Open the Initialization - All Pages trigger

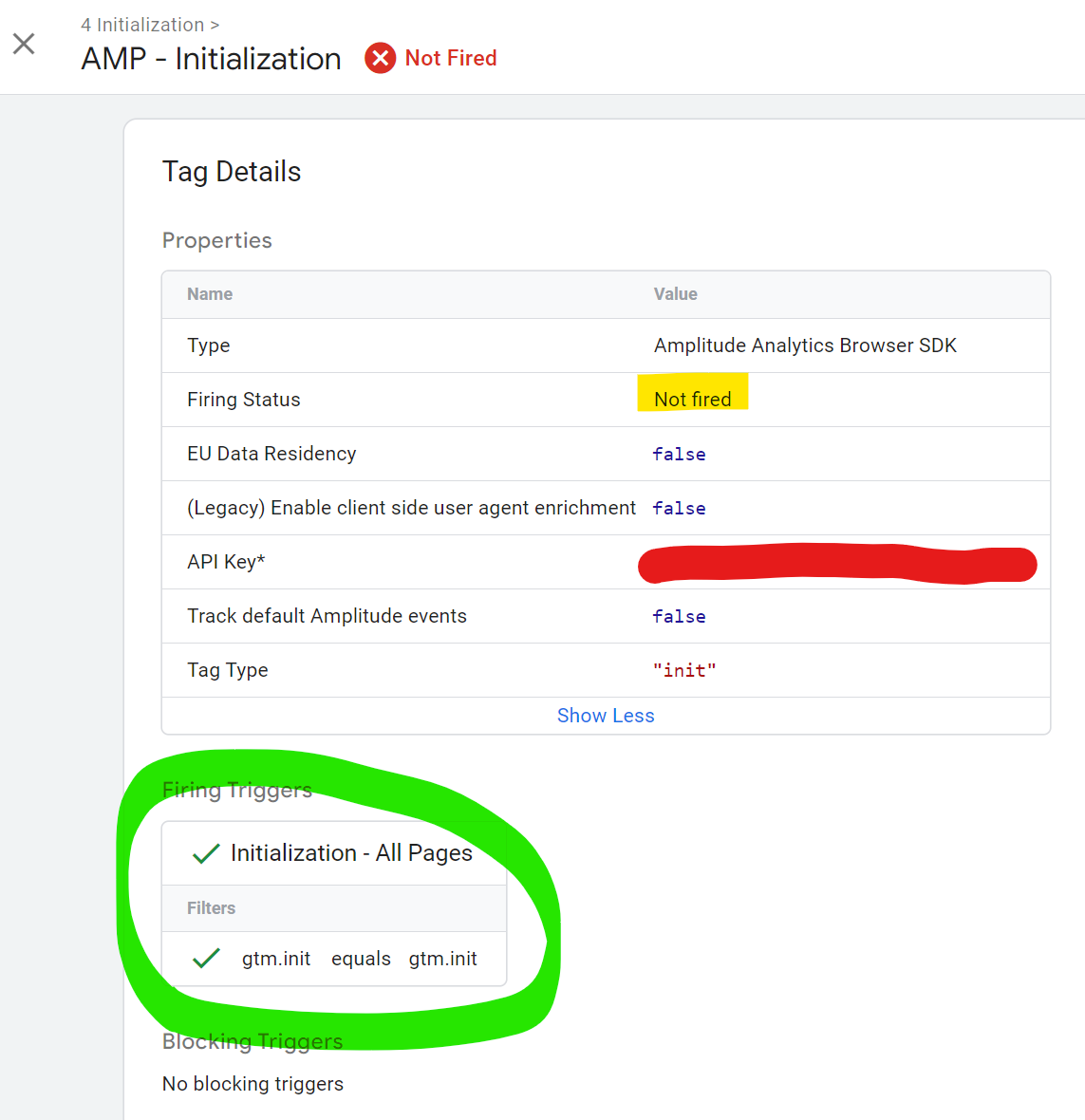[351, 853]
